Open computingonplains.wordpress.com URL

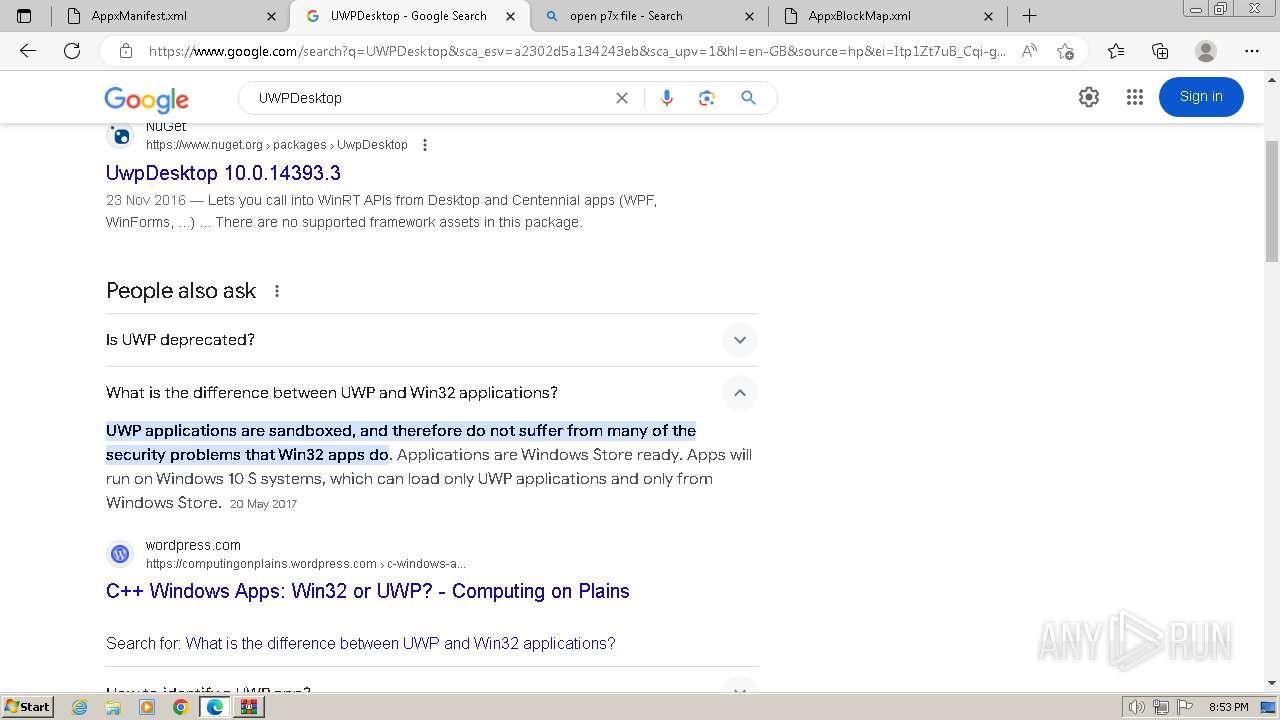click(306, 564)
